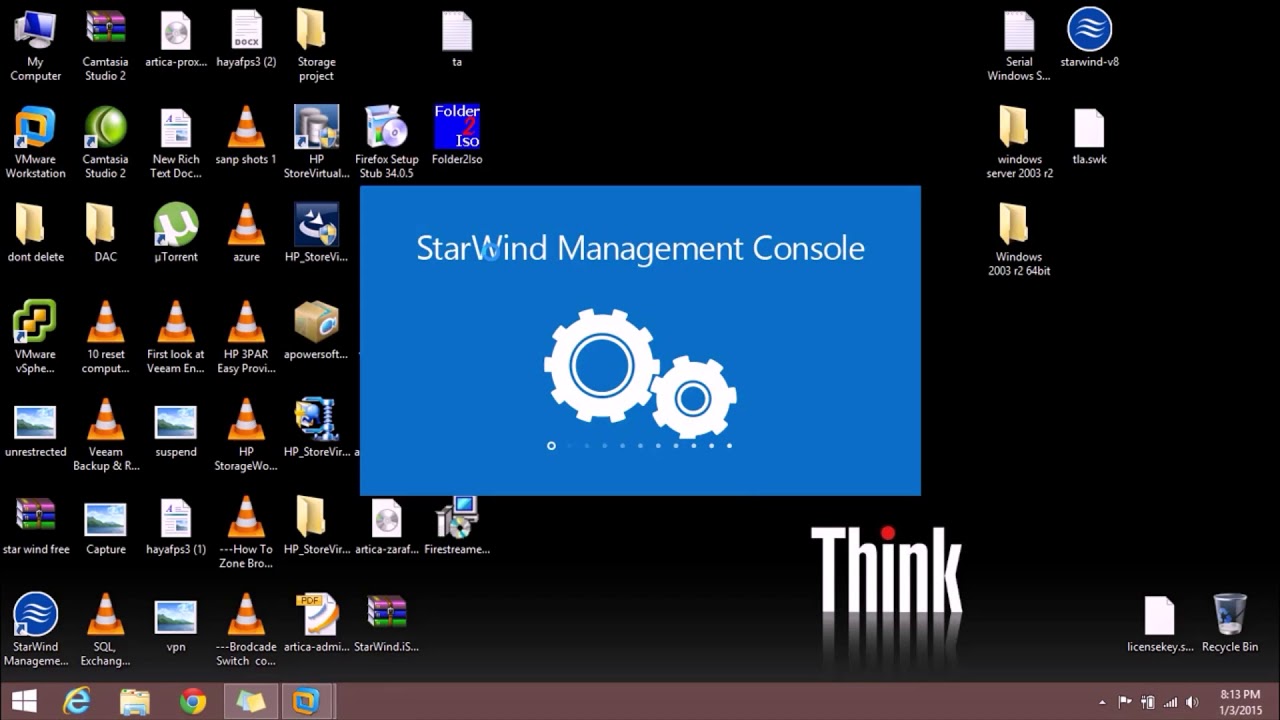Open the volume speaker tray icon
Screen dimensions: 1280x720
[1192, 702]
